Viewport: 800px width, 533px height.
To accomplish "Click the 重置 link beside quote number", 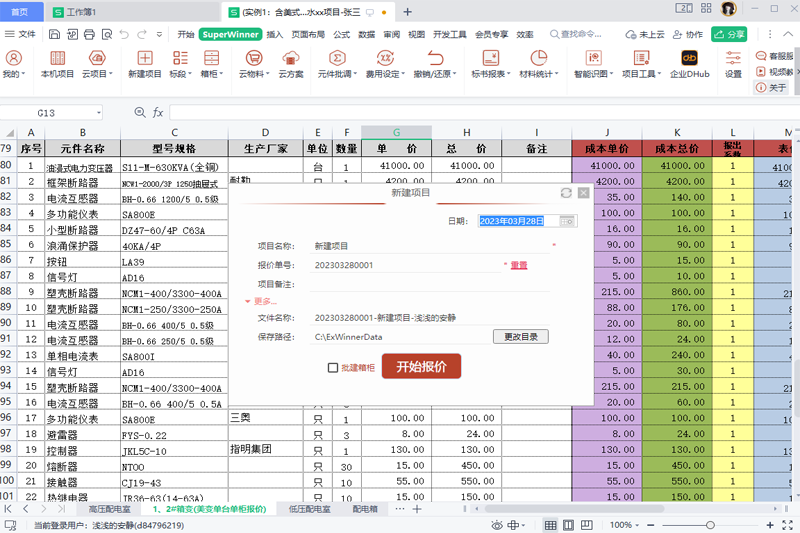I will pyautogui.click(x=519, y=265).
